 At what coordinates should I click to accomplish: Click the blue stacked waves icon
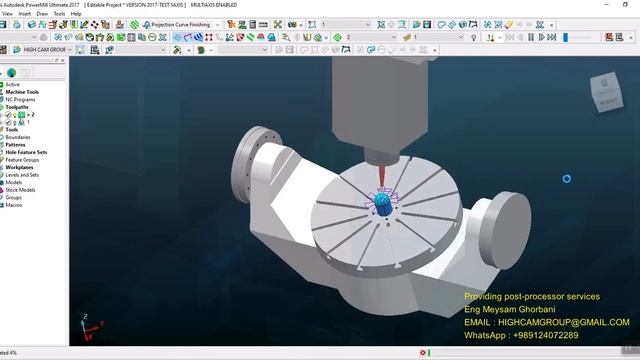pyautogui.click(x=198, y=38)
